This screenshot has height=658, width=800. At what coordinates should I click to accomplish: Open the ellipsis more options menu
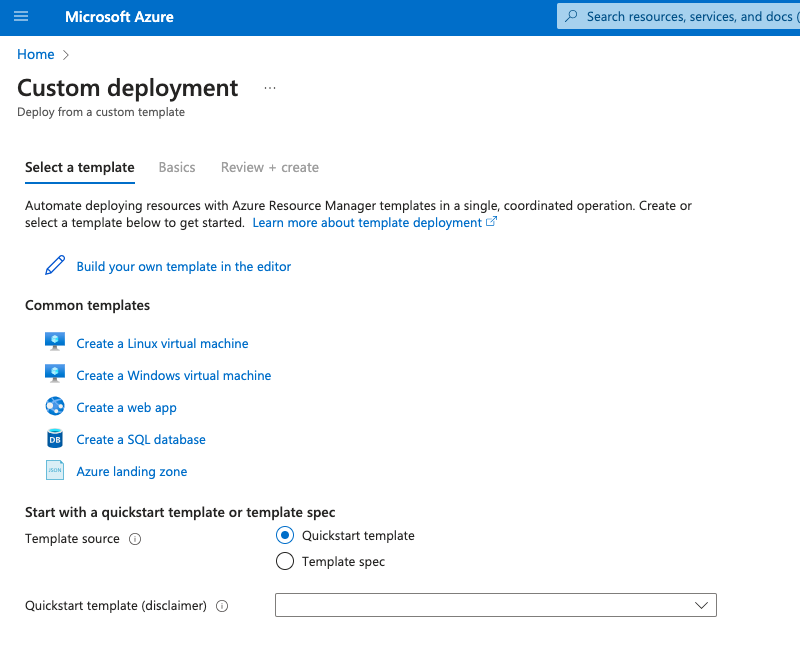click(x=269, y=88)
